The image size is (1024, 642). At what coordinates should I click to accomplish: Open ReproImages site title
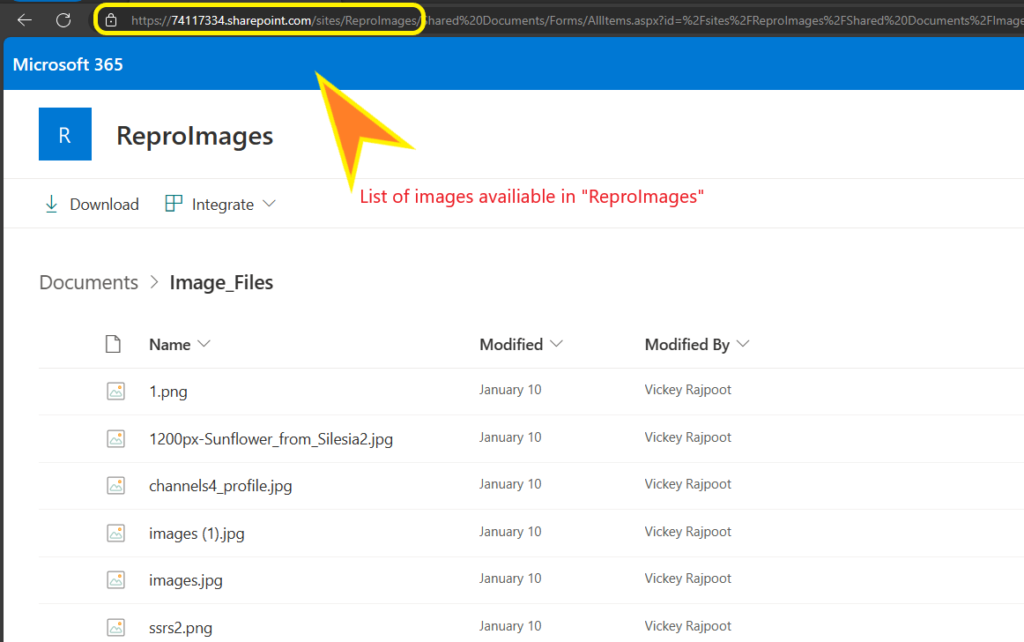click(195, 136)
